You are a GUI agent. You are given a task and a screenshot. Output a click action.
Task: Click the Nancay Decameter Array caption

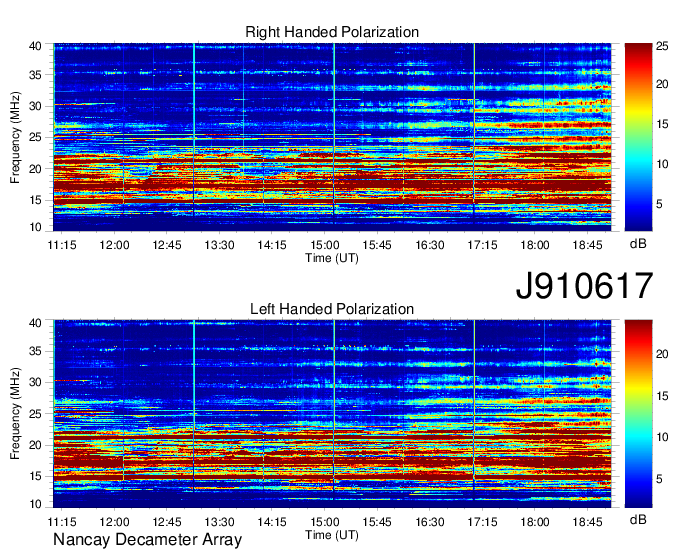147,539
